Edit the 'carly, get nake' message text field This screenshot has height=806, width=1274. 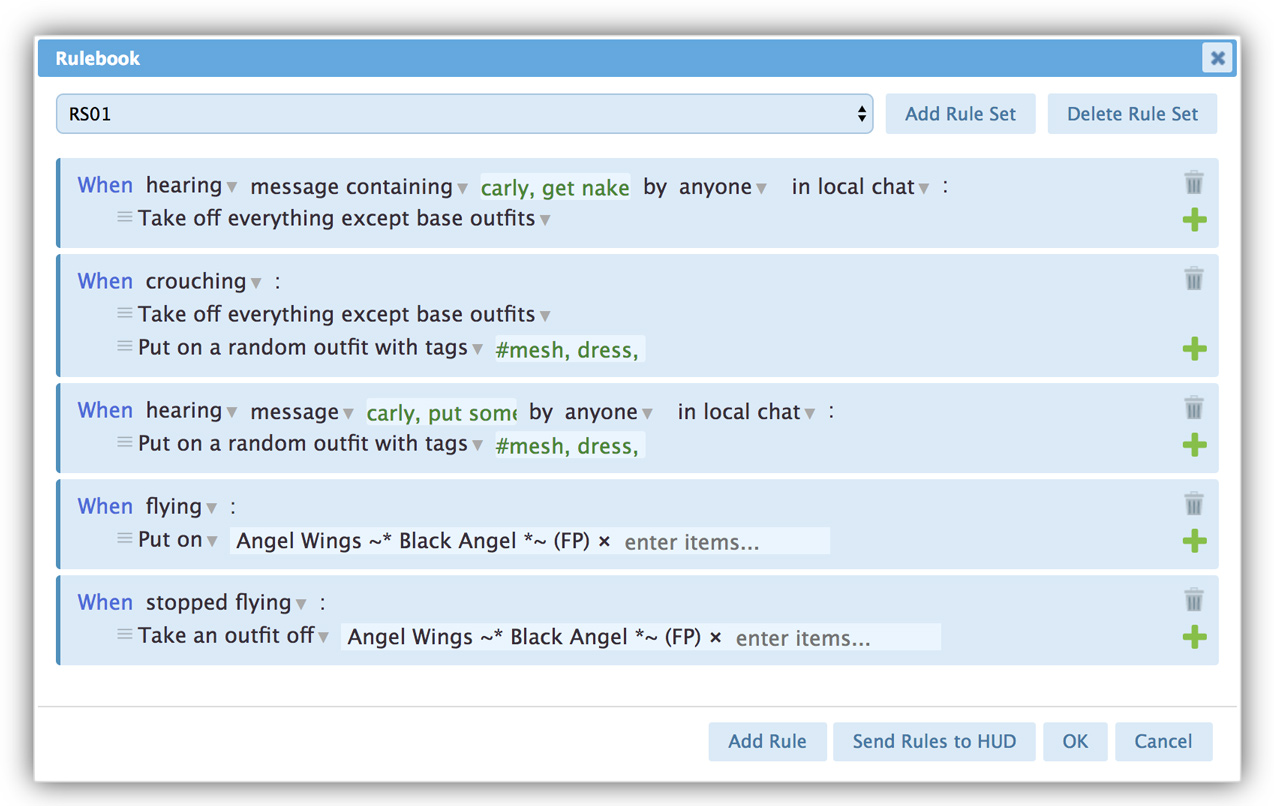pyautogui.click(x=555, y=187)
